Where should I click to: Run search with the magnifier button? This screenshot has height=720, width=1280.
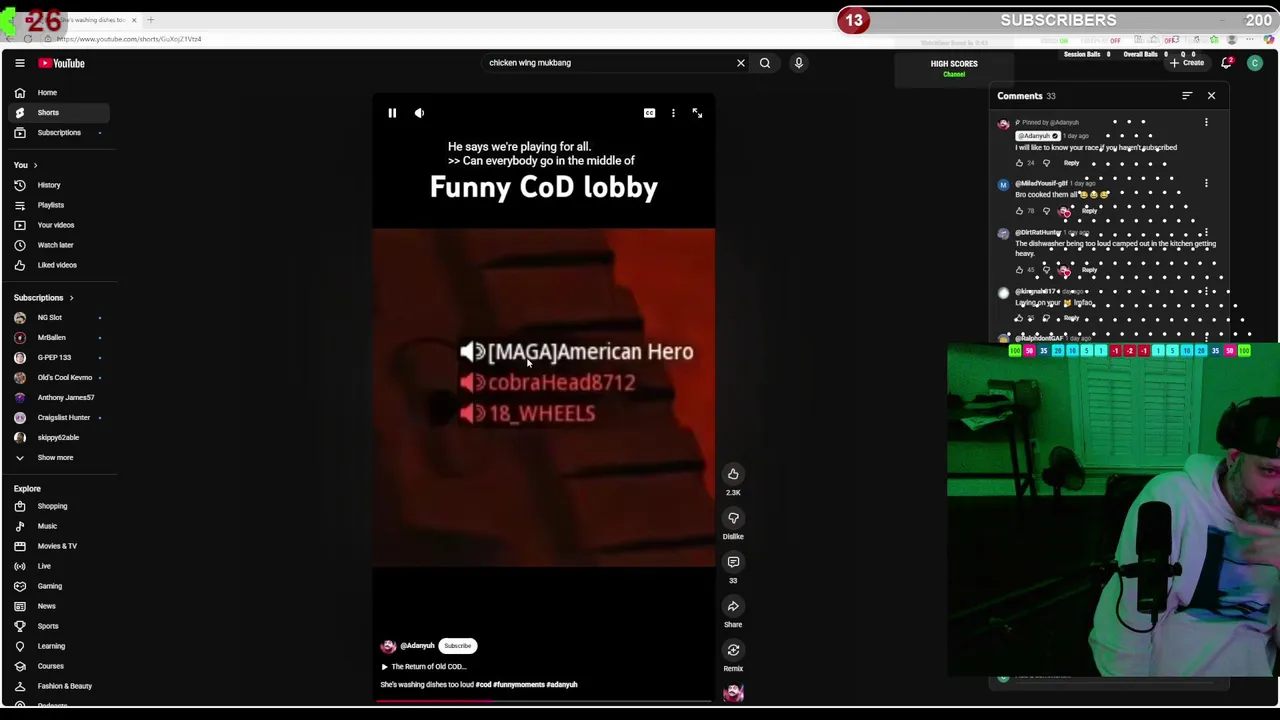[x=765, y=63]
